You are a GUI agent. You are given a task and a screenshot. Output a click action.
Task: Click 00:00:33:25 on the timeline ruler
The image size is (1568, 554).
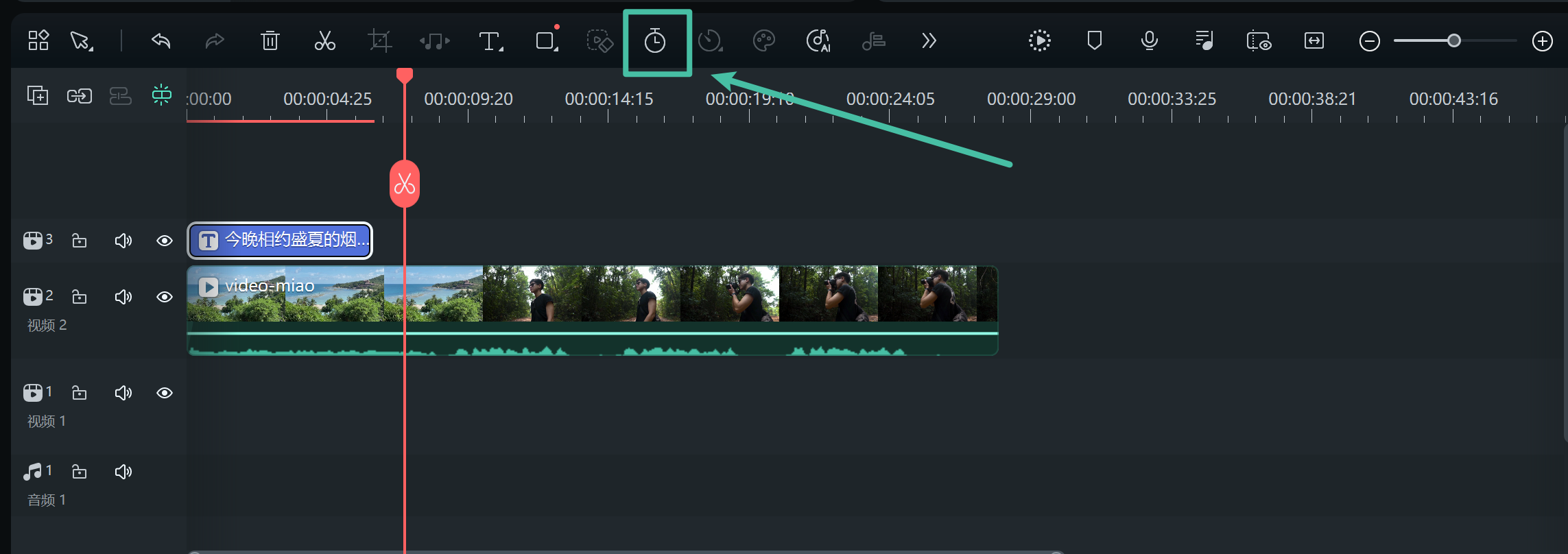(x=1172, y=99)
